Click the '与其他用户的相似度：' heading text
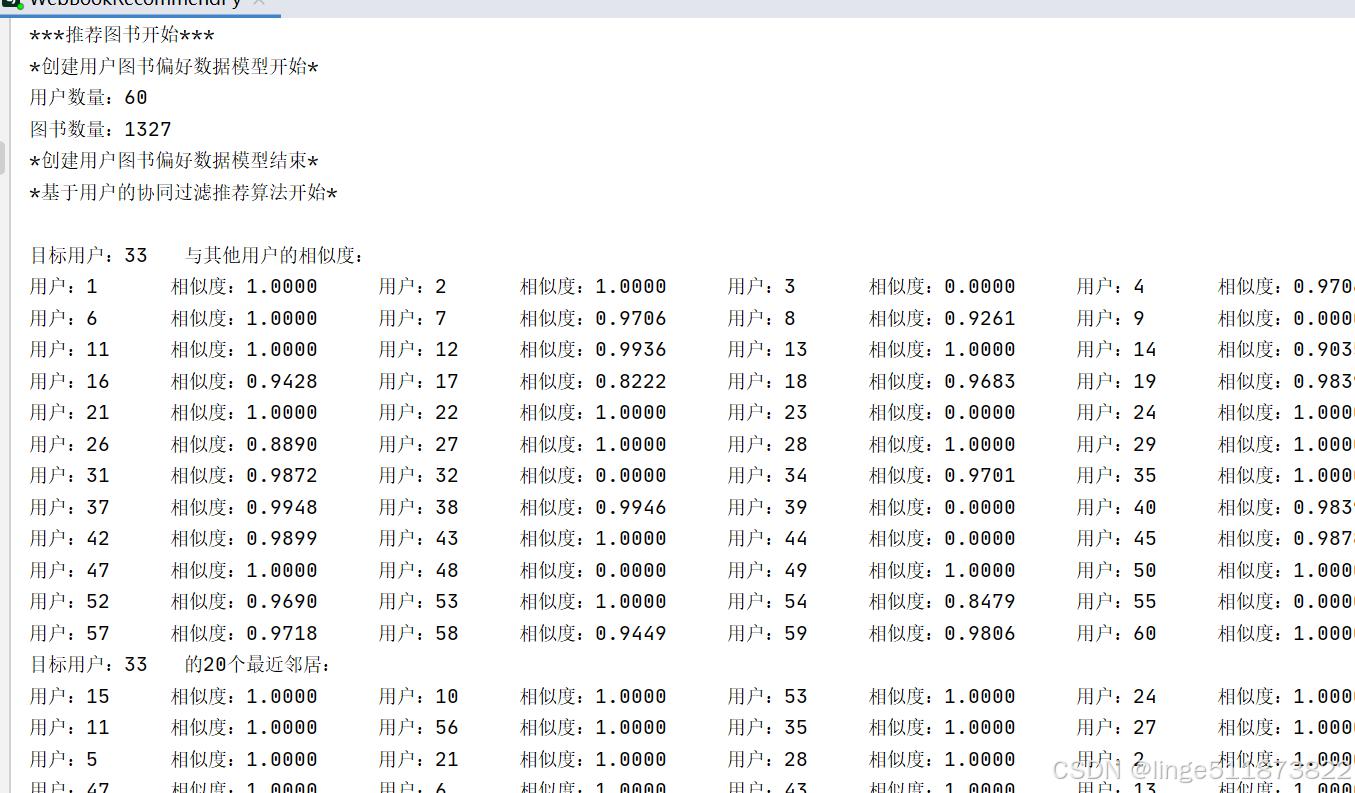 [275, 256]
